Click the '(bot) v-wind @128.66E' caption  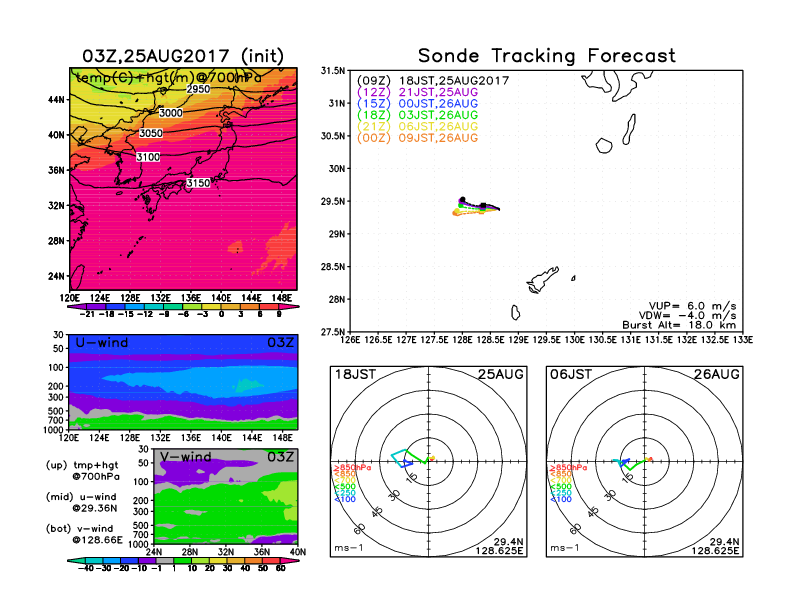point(84,534)
